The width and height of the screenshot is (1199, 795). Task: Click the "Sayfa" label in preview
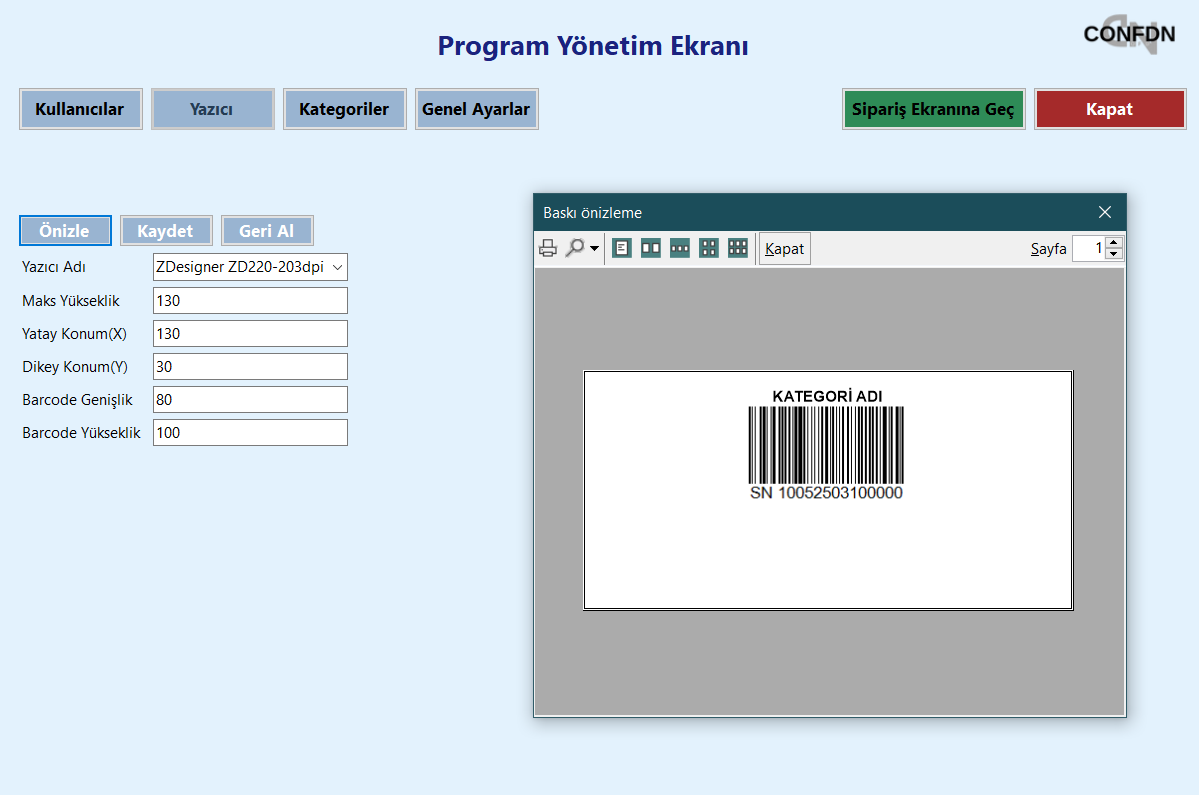point(1048,249)
